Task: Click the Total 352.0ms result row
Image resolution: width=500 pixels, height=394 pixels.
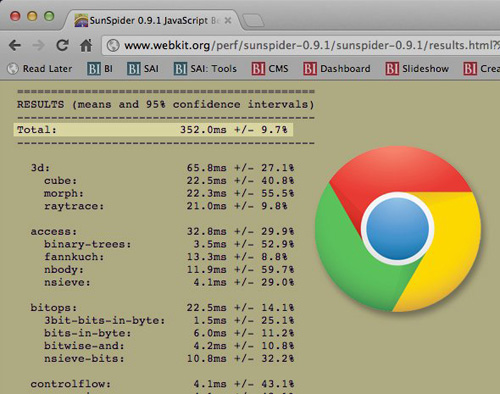Action: [x=153, y=130]
